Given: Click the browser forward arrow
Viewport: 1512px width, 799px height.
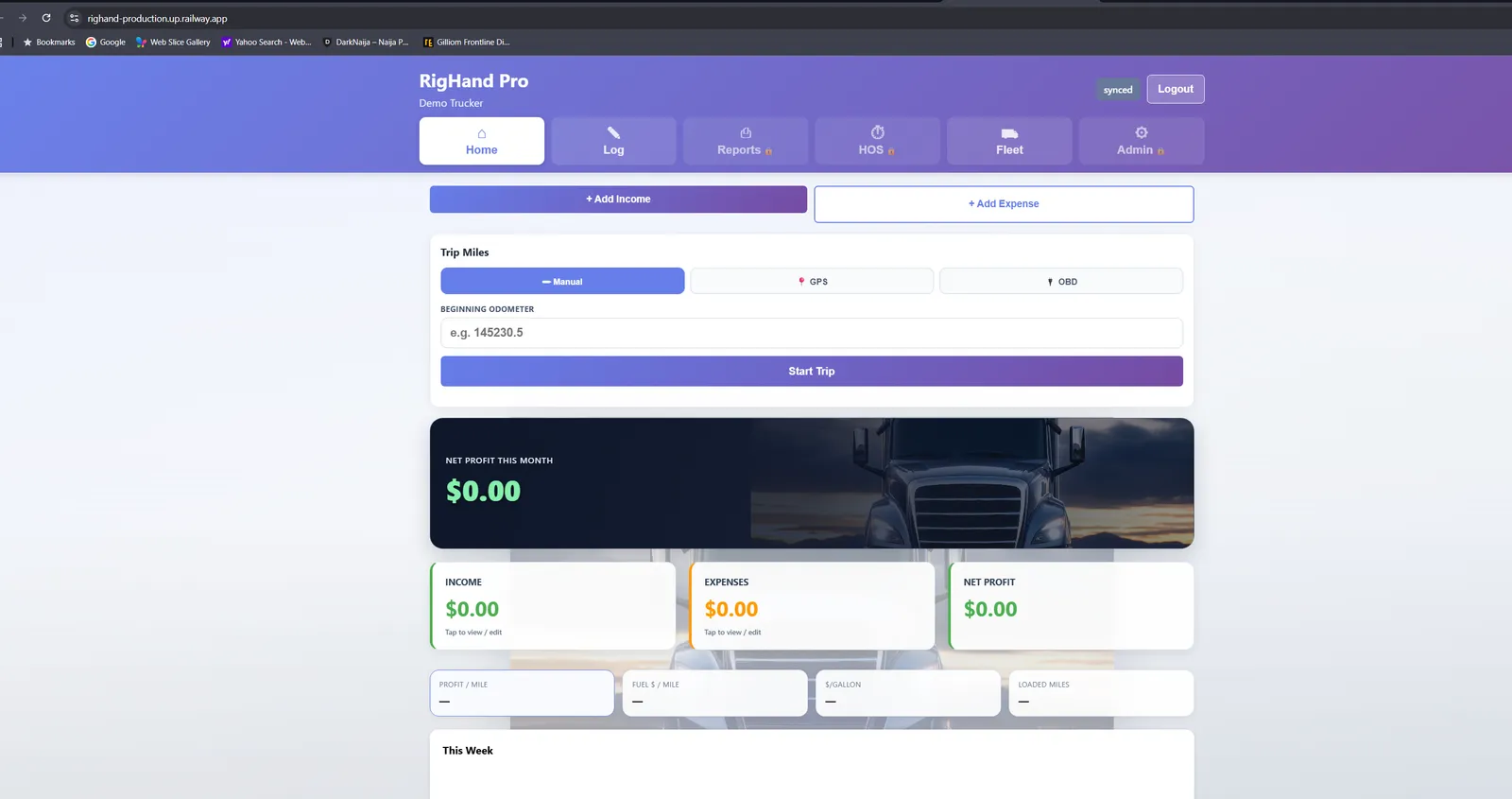Looking at the screenshot, I should 23,18.
